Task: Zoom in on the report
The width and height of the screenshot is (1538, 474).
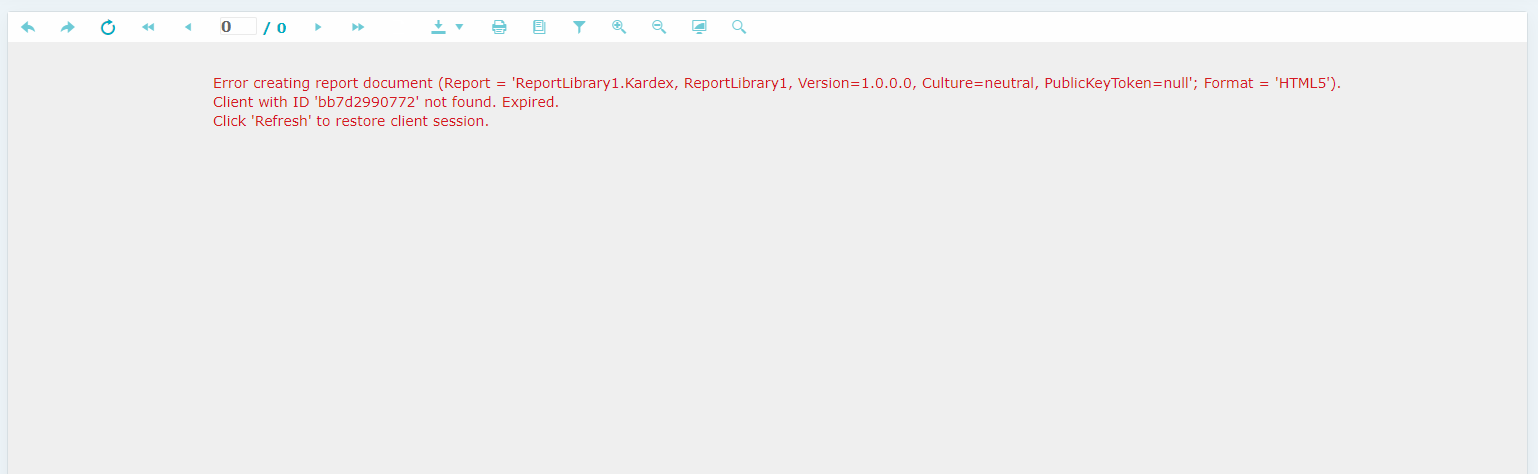Action: coord(619,27)
